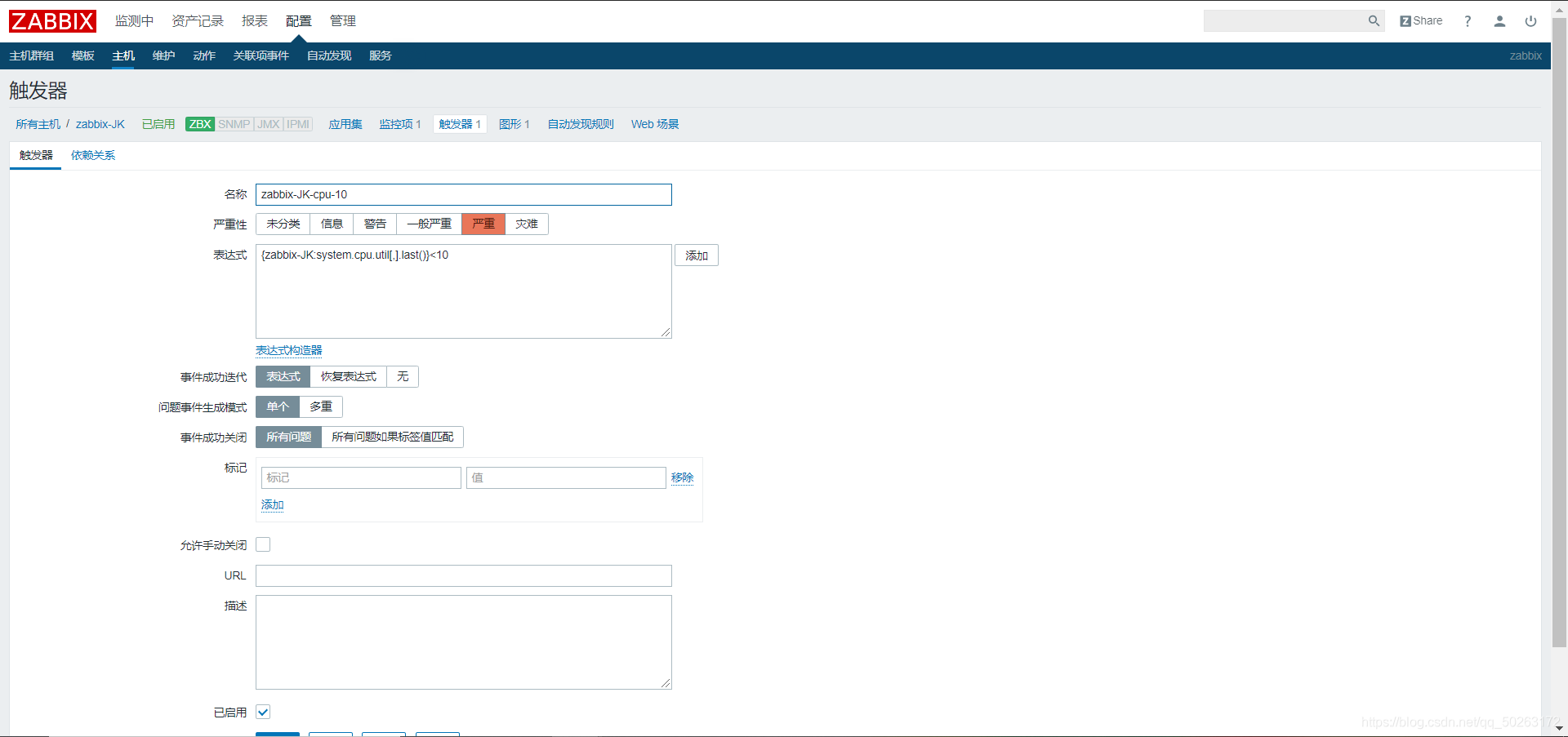Click the 添加 button beside expression

tap(697, 255)
